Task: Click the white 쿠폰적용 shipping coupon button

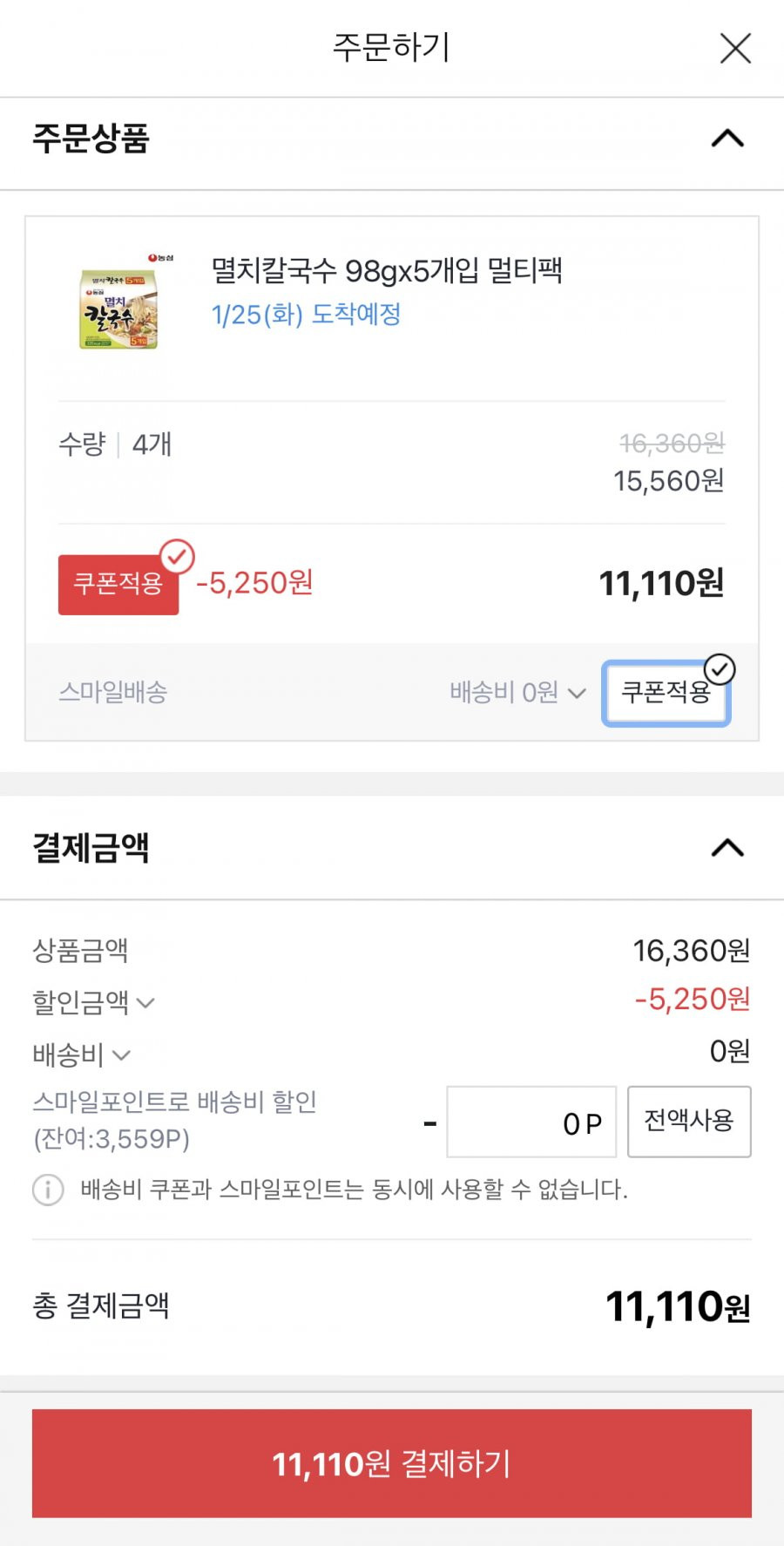Action: (666, 693)
